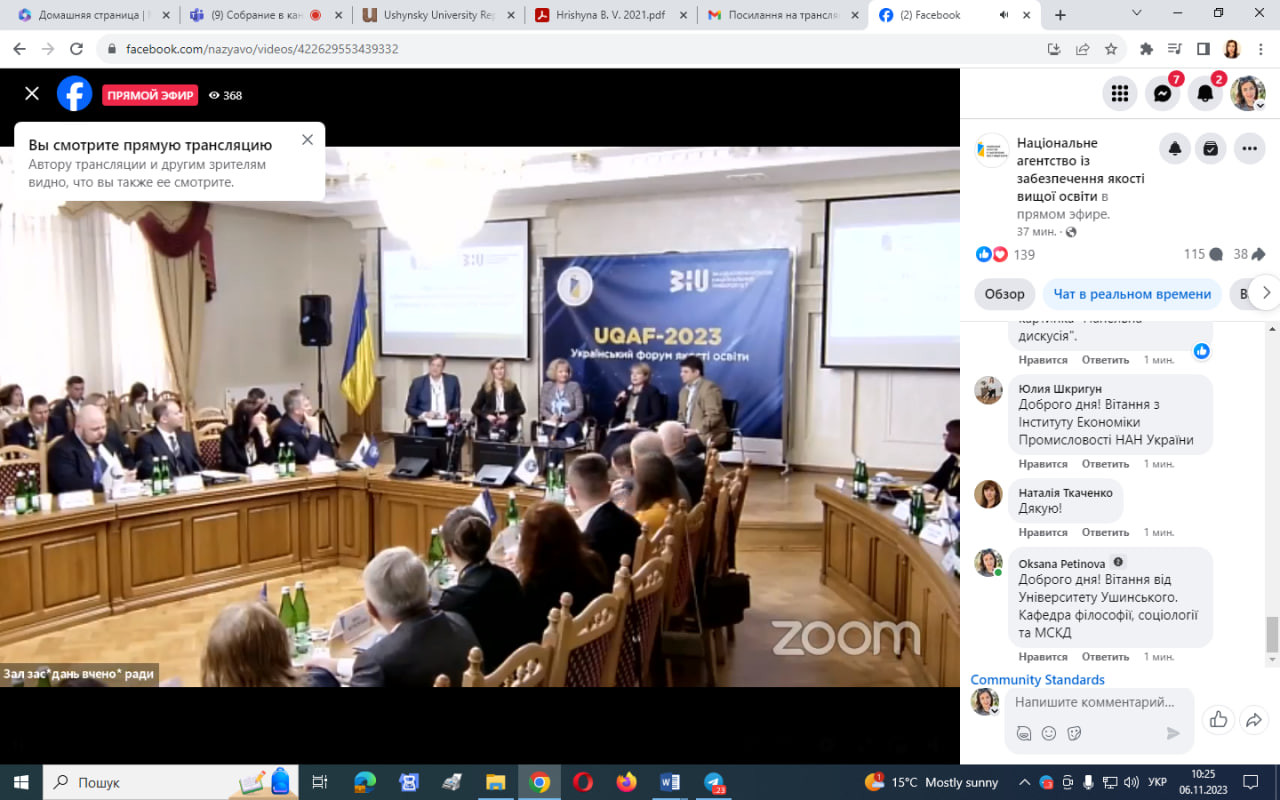The height and width of the screenshot is (800, 1280).
Task: Save this video with the archive icon
Action: [1211, 149]
